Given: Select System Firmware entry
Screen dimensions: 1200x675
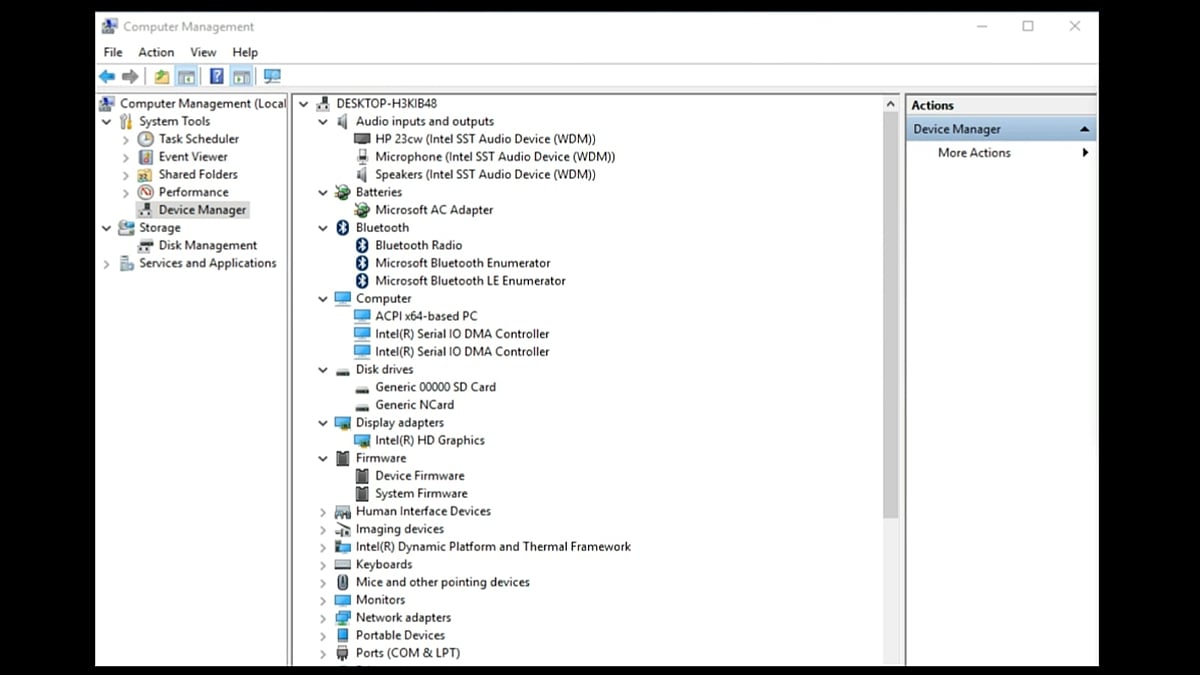Looking at the screenshot, I should [x=421, y=494].
